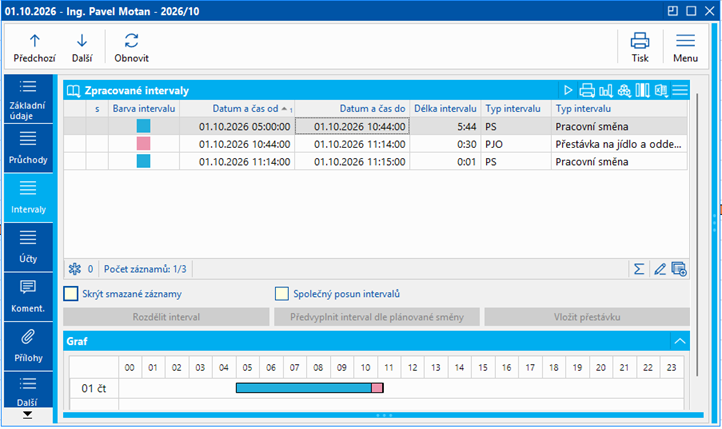722x429 pixels.
Task: Click the add-record table icon in footer
Action: point(679,269)
